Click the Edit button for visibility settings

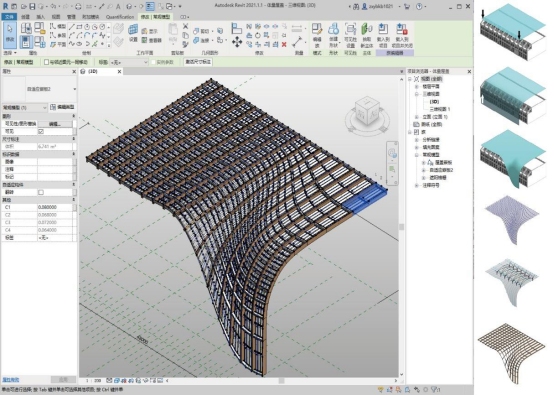[55, 124]
